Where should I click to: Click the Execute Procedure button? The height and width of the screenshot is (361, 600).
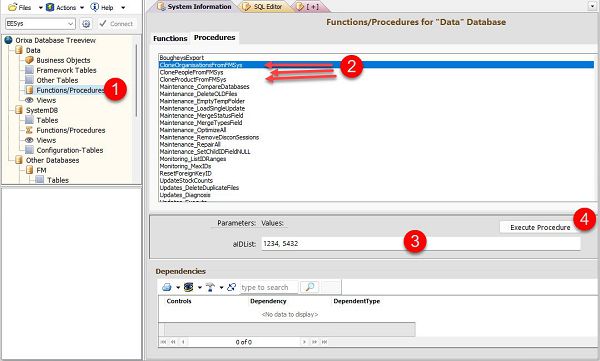[540, 227]
